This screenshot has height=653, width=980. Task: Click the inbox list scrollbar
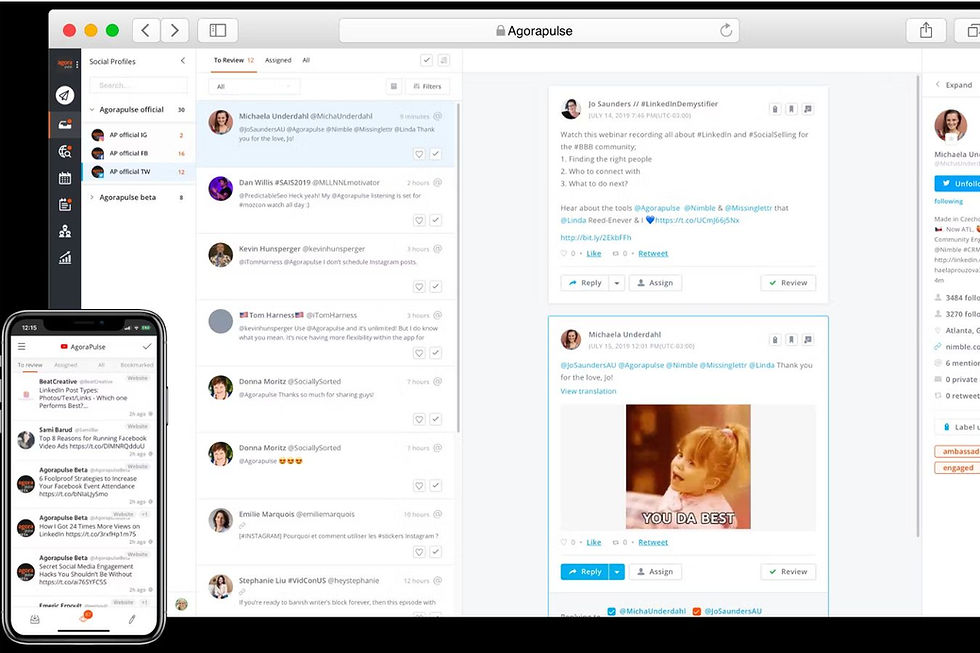[458, 267]
